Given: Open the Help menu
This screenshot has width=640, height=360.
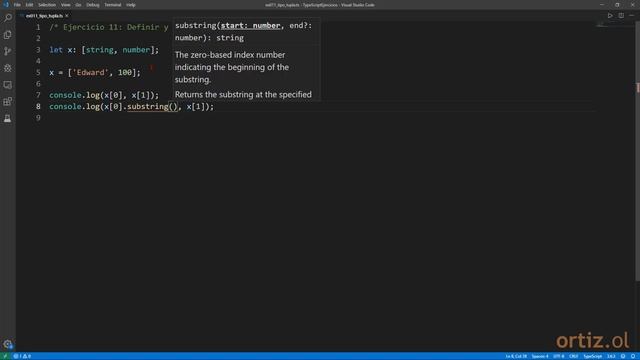Looking at the screenshot, I should [x=131, y=5].
